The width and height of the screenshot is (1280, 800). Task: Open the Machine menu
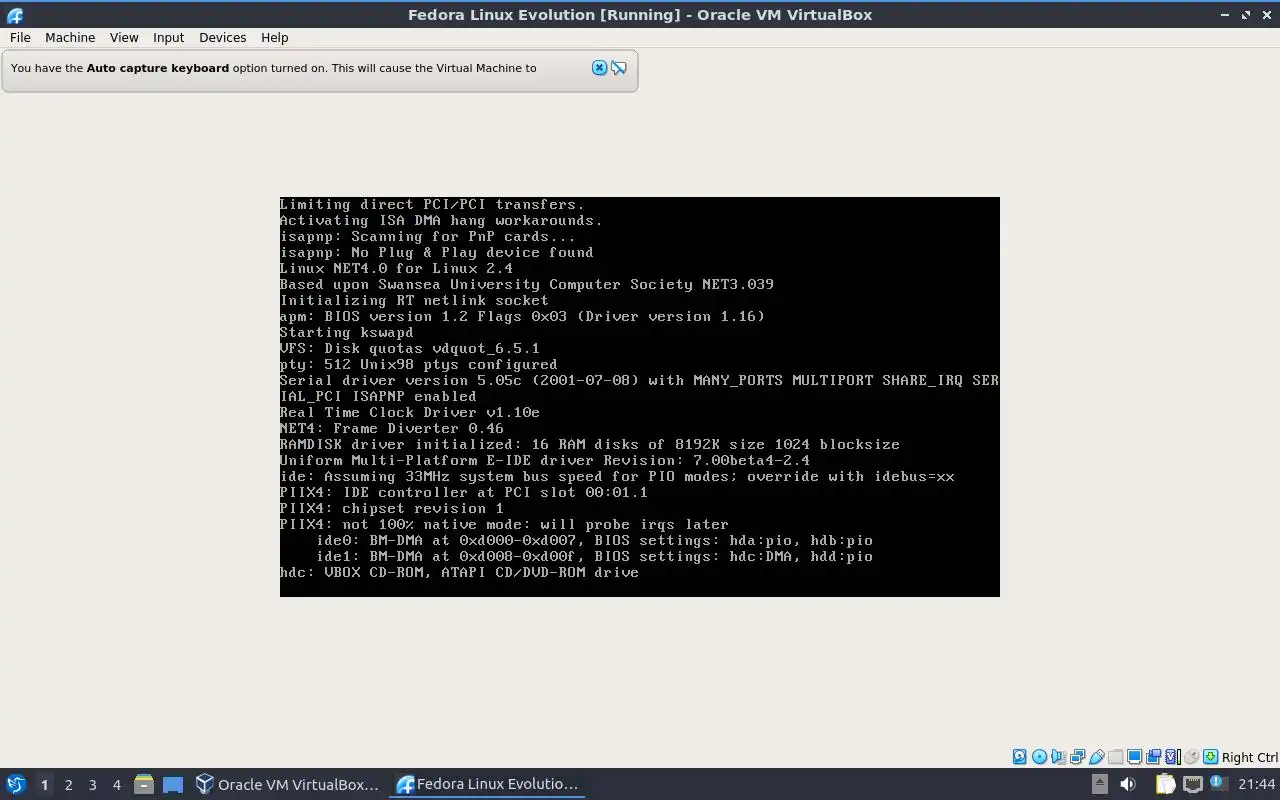click(70, 37)
